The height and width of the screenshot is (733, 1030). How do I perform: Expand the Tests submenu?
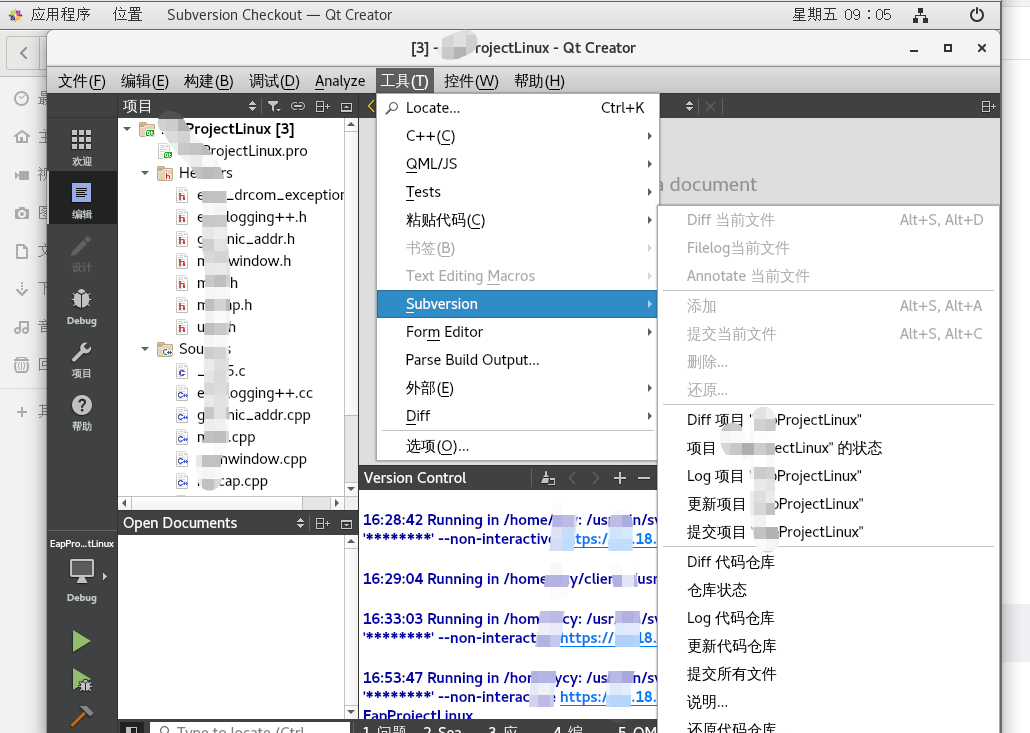(517, 192)
